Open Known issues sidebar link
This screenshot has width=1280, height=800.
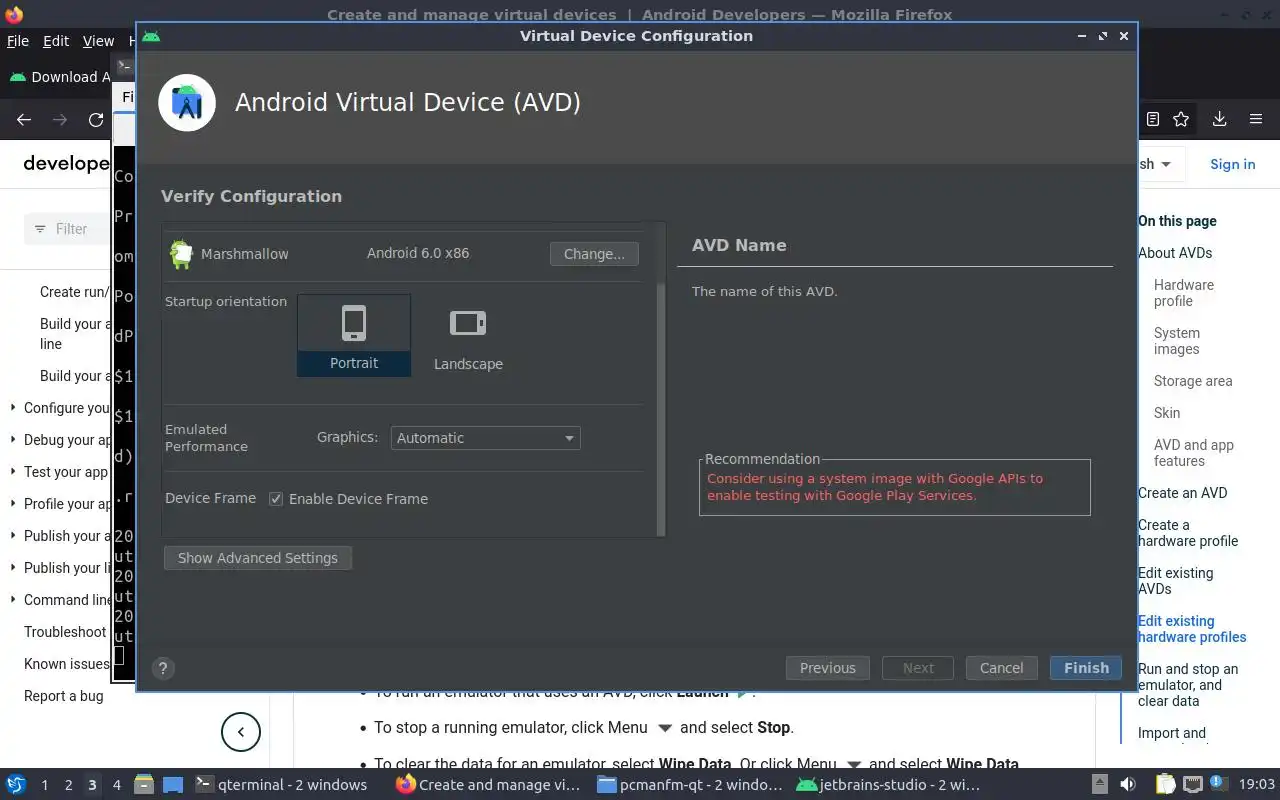click(x=67, y=664)
